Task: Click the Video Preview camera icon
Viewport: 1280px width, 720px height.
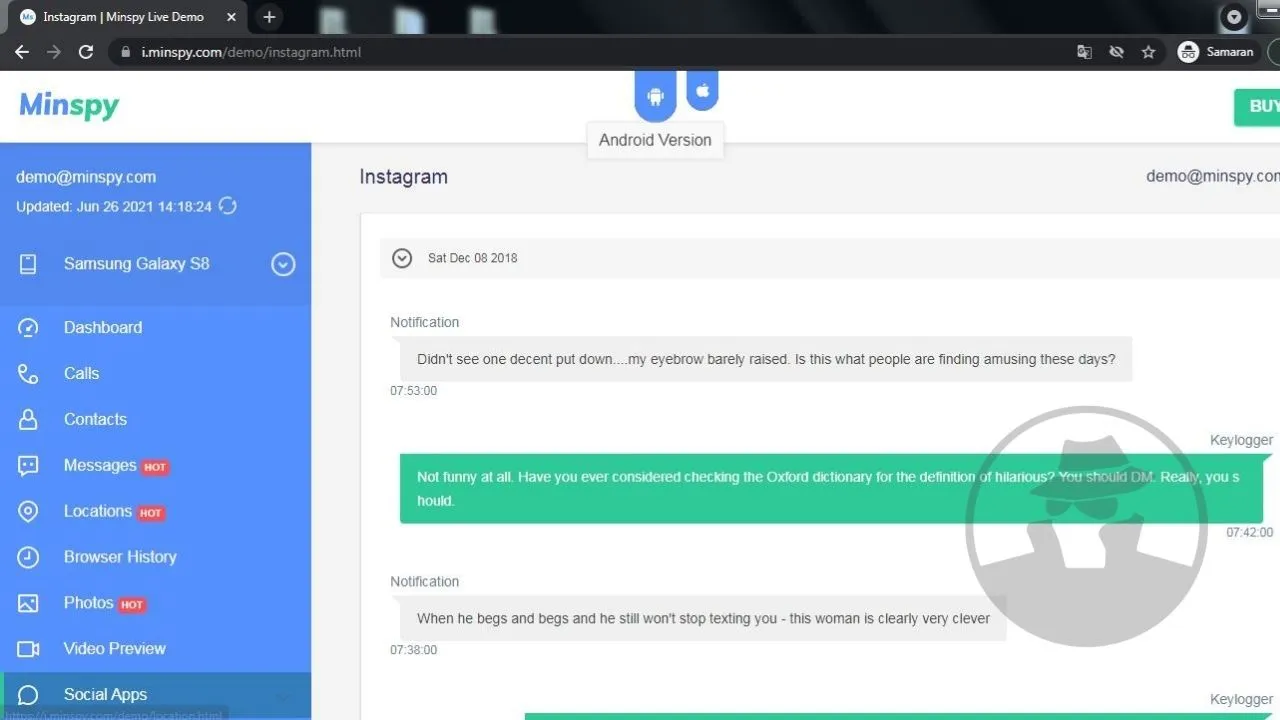Action: click(x=28, y=649)
